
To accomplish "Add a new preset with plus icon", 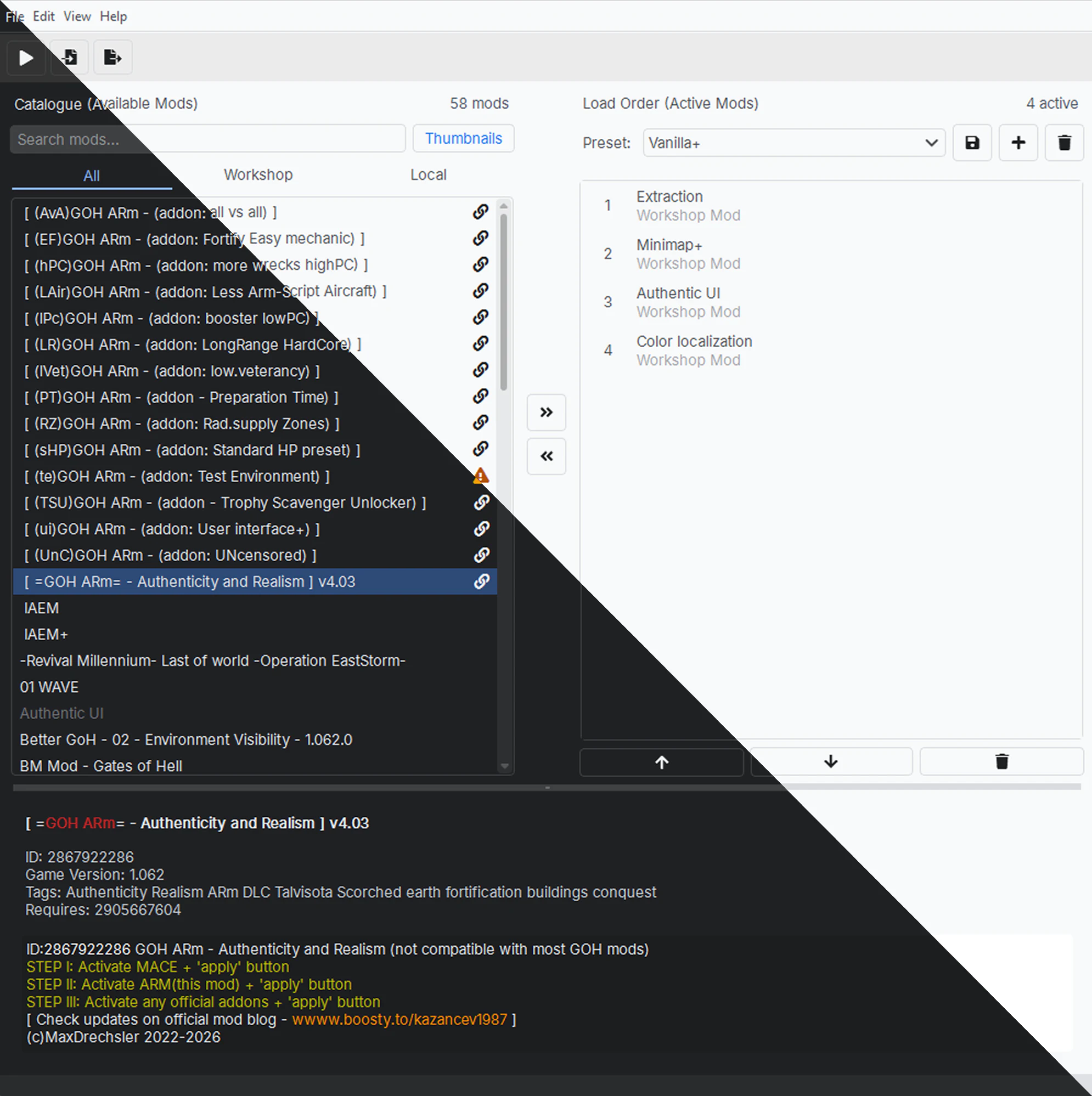I will point(1018,143).
